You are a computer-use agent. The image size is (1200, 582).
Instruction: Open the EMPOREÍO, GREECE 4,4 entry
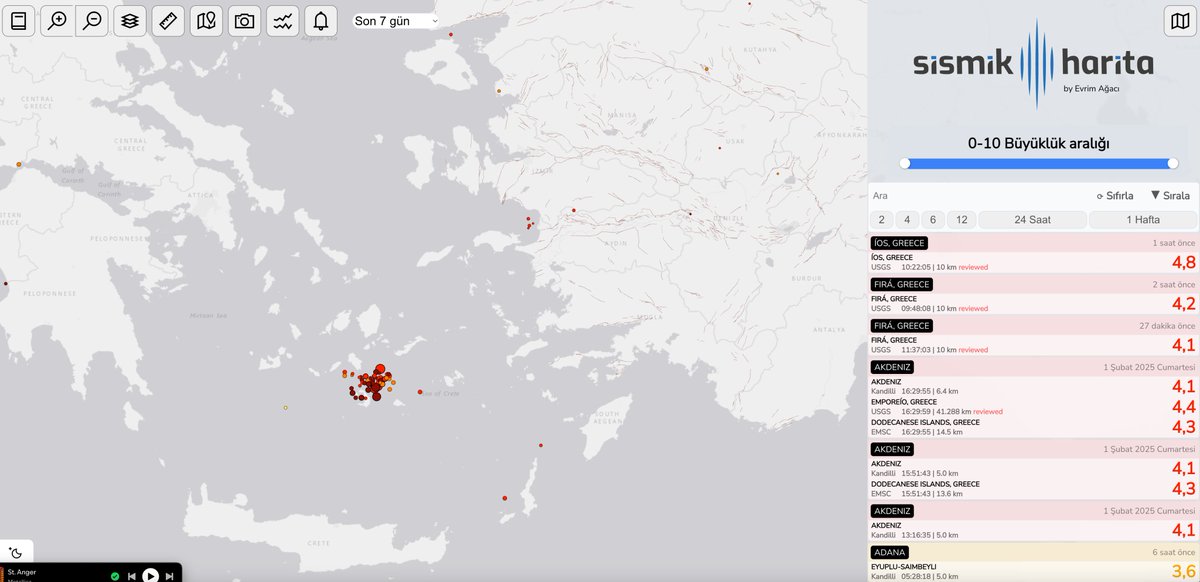click(1034, 406)
